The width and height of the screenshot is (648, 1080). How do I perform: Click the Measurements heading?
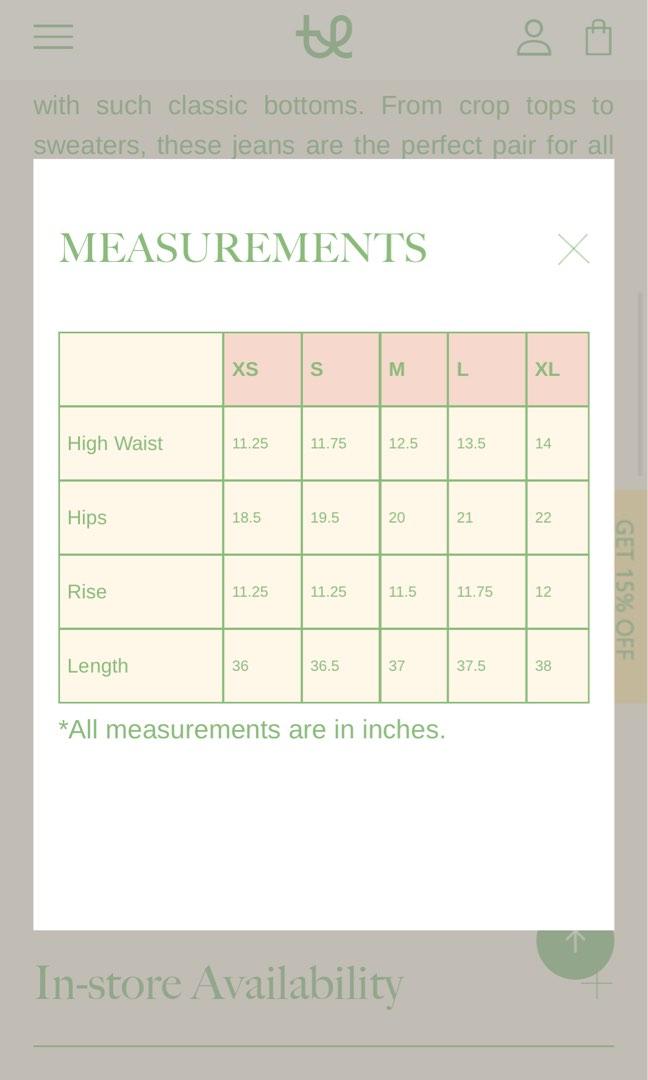click(243, 248)
